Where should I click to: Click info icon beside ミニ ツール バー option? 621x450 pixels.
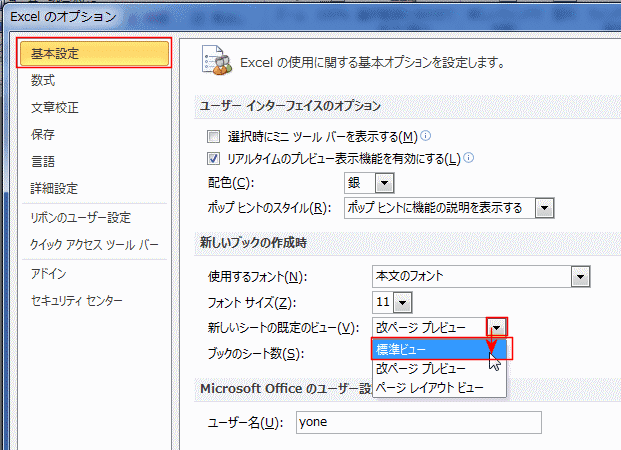tap(425, 136)
